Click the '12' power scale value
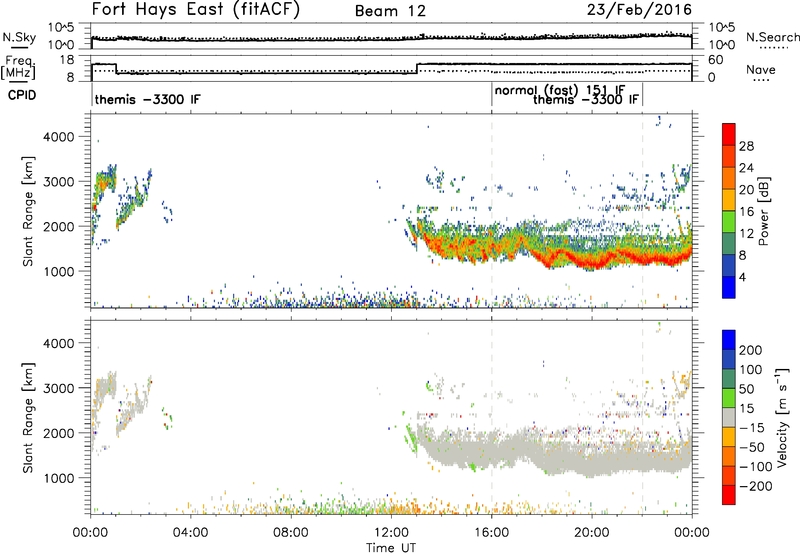Screen dimensions: 800x554 (x=746, y=234)
